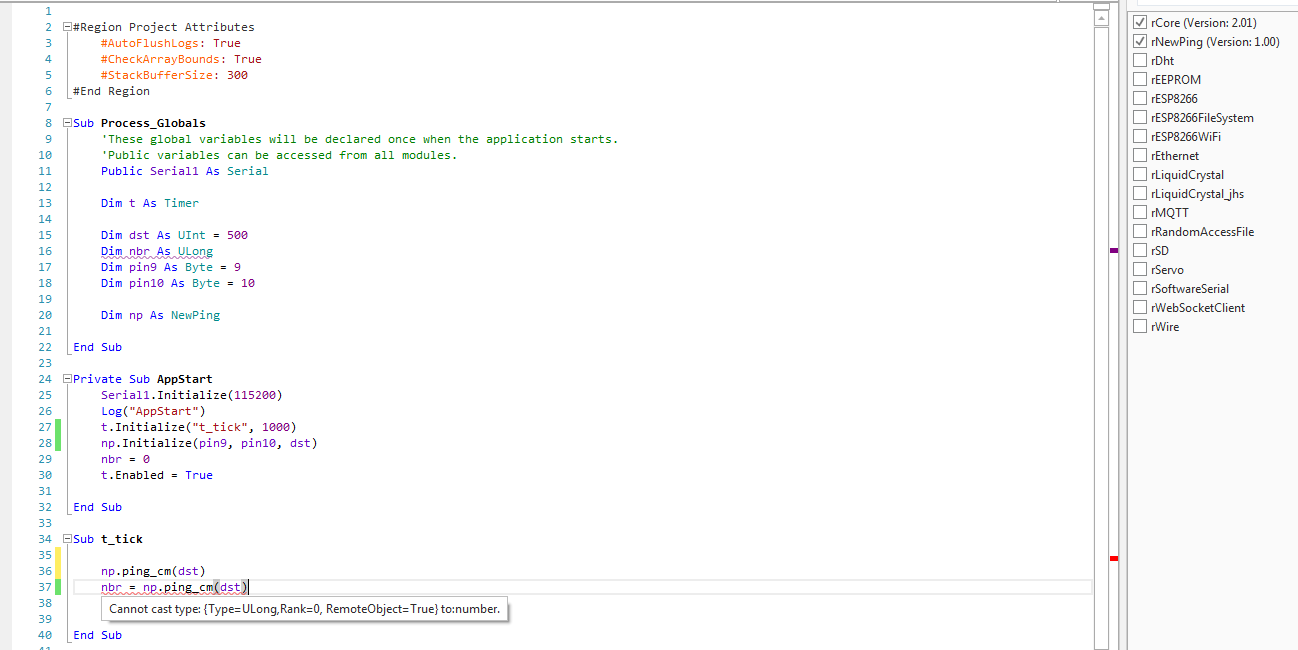1298x650 pixels.
Task: Click the 'Dim pin10 As Byte = 10' line
Action: point(177,283)
